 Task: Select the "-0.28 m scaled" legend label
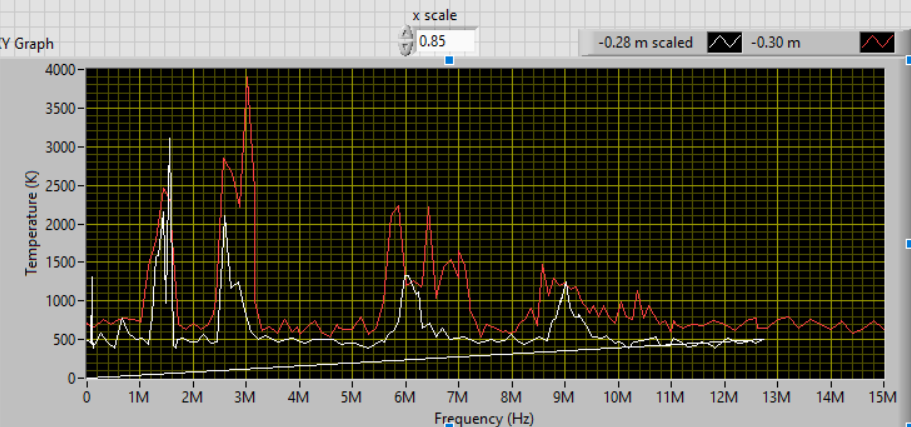tap(645, 43)
